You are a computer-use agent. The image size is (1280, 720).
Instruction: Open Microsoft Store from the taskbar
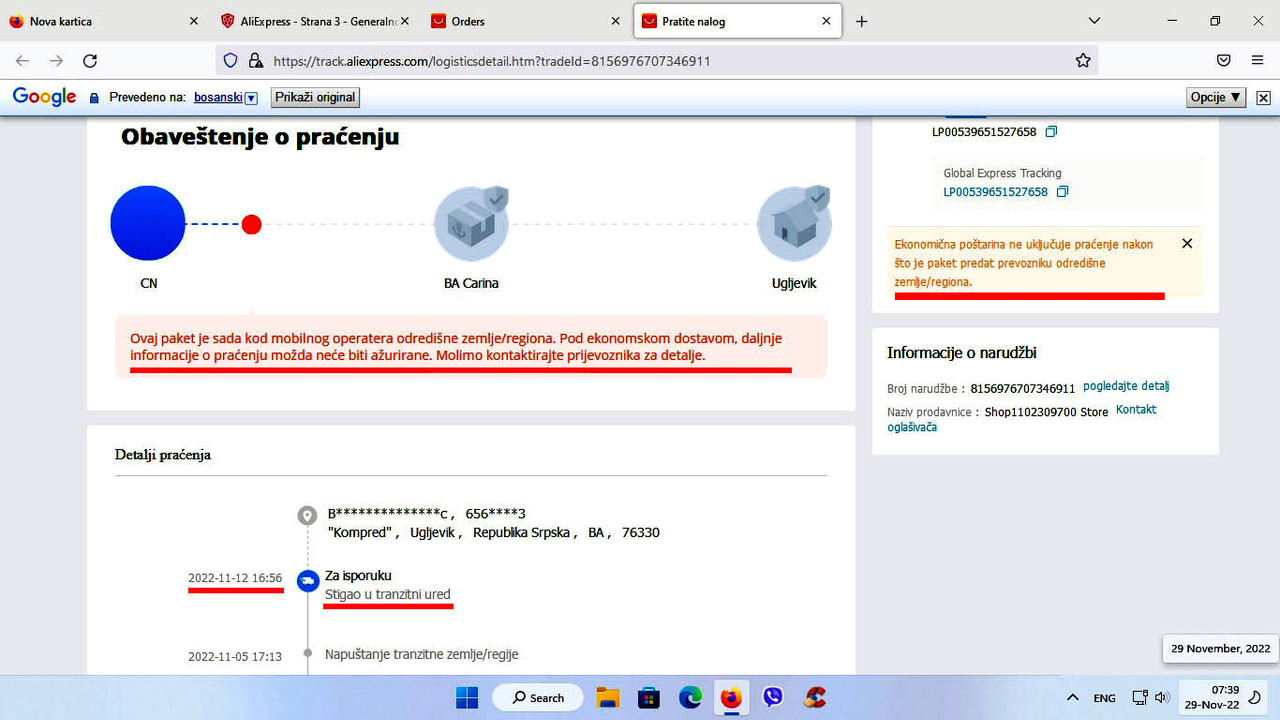pyautogui.click(x=649, y=697)
